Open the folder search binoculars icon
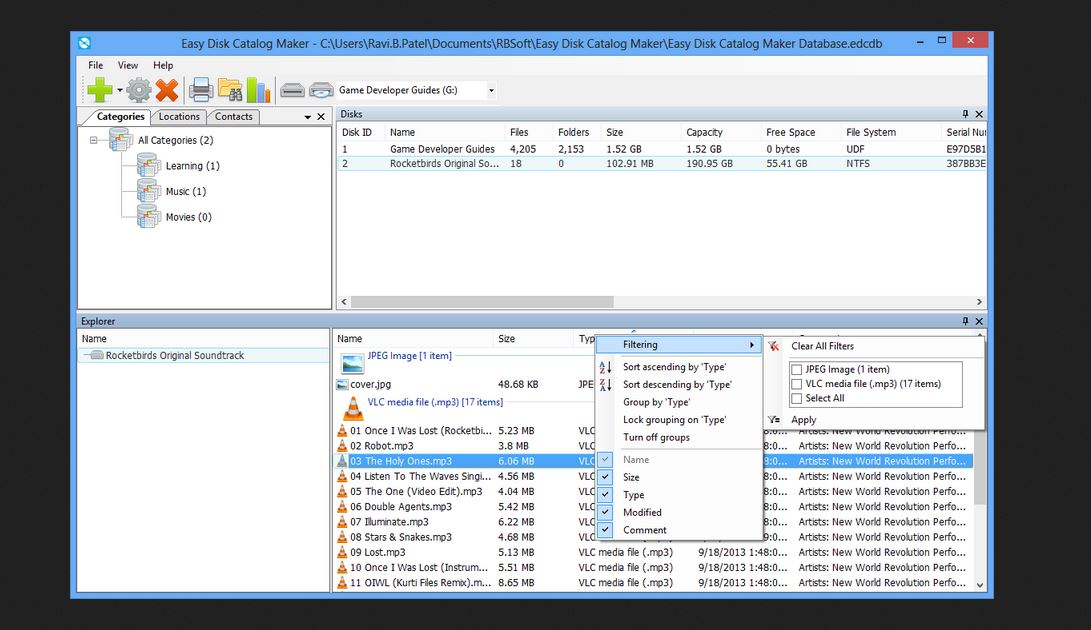Screen dimensions: 1091x630 click(230, 90)
